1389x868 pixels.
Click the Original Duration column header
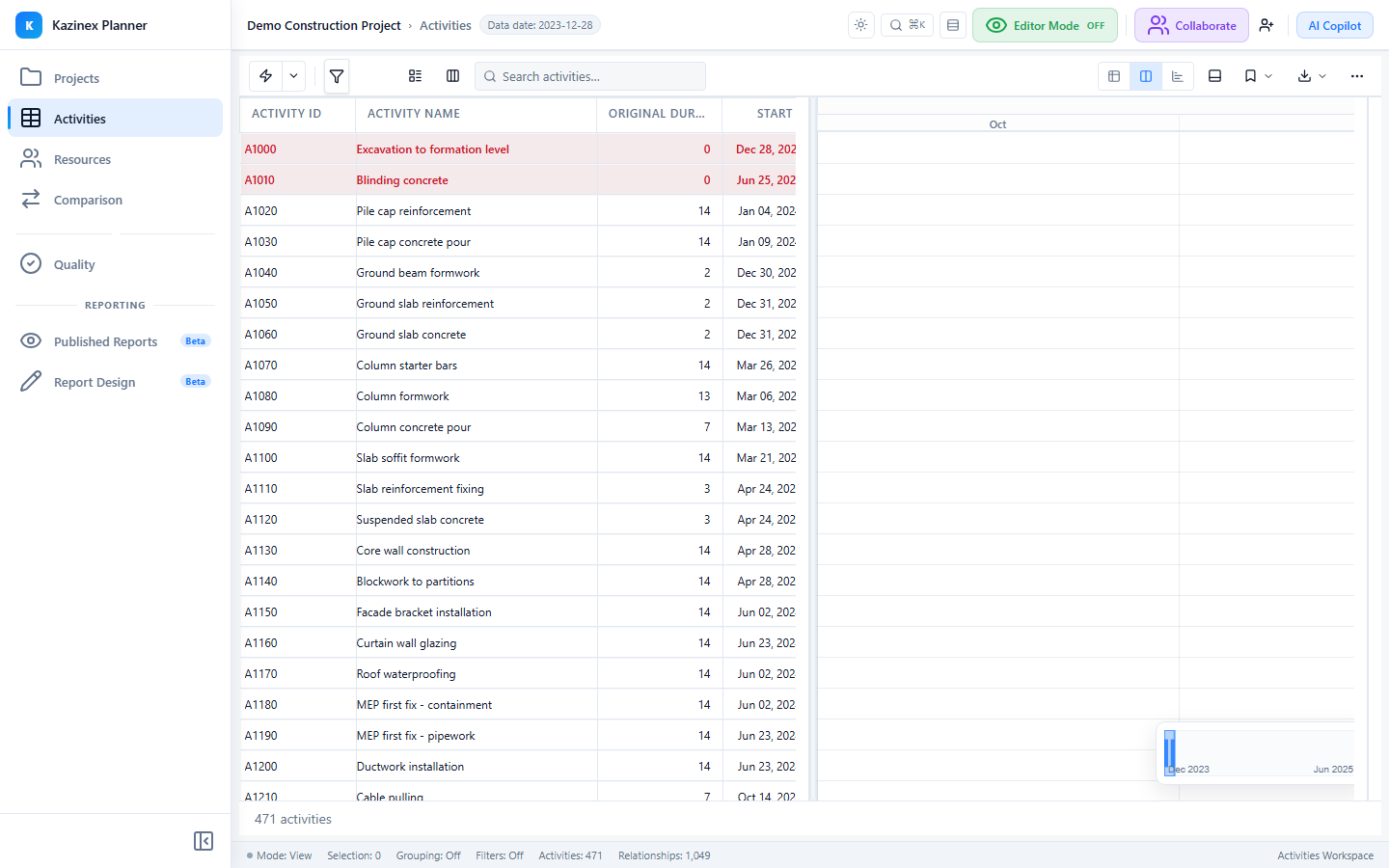[660, 114]
